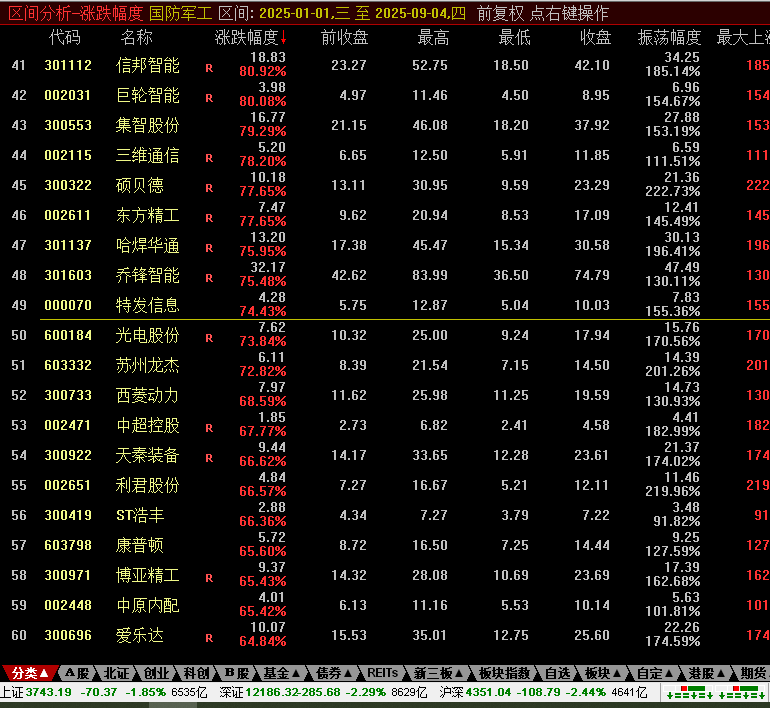The width and height of the screenshot is (770, 708).
Task: Click the 前收盘 column header
Action: [344, 37]
